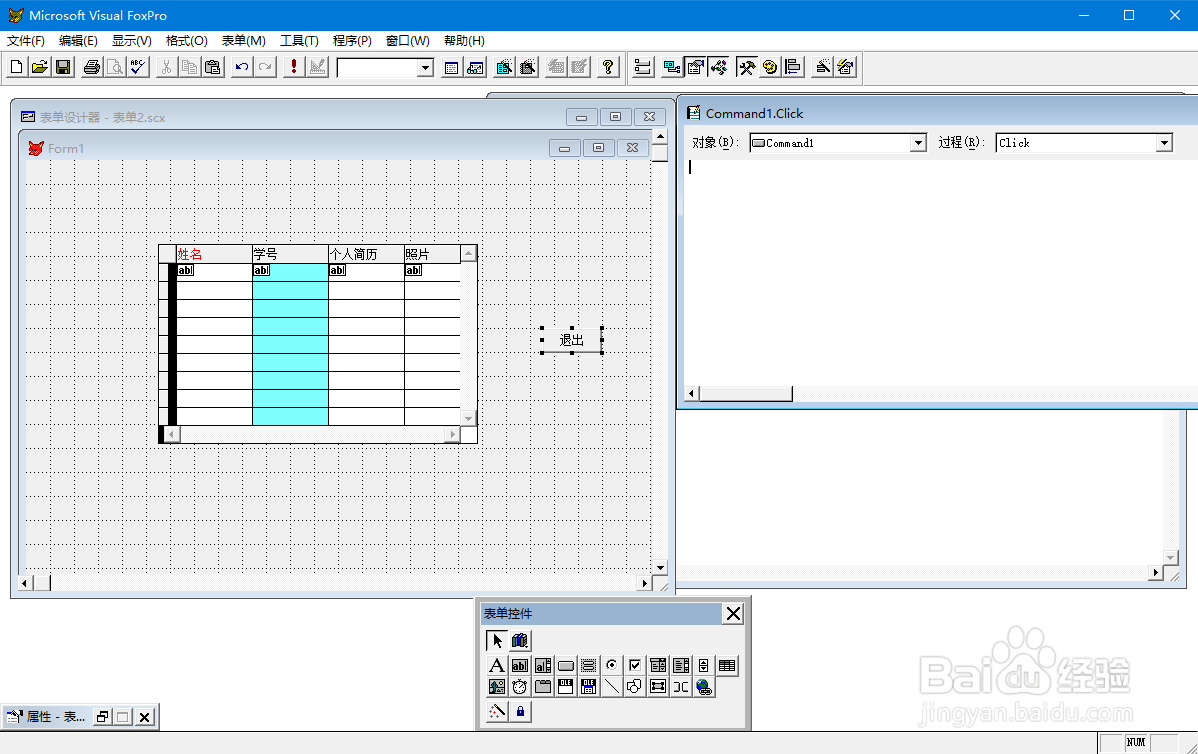
Task: Expand the 对象 (Object) Command1 dropdown
Action: point(918,143)
